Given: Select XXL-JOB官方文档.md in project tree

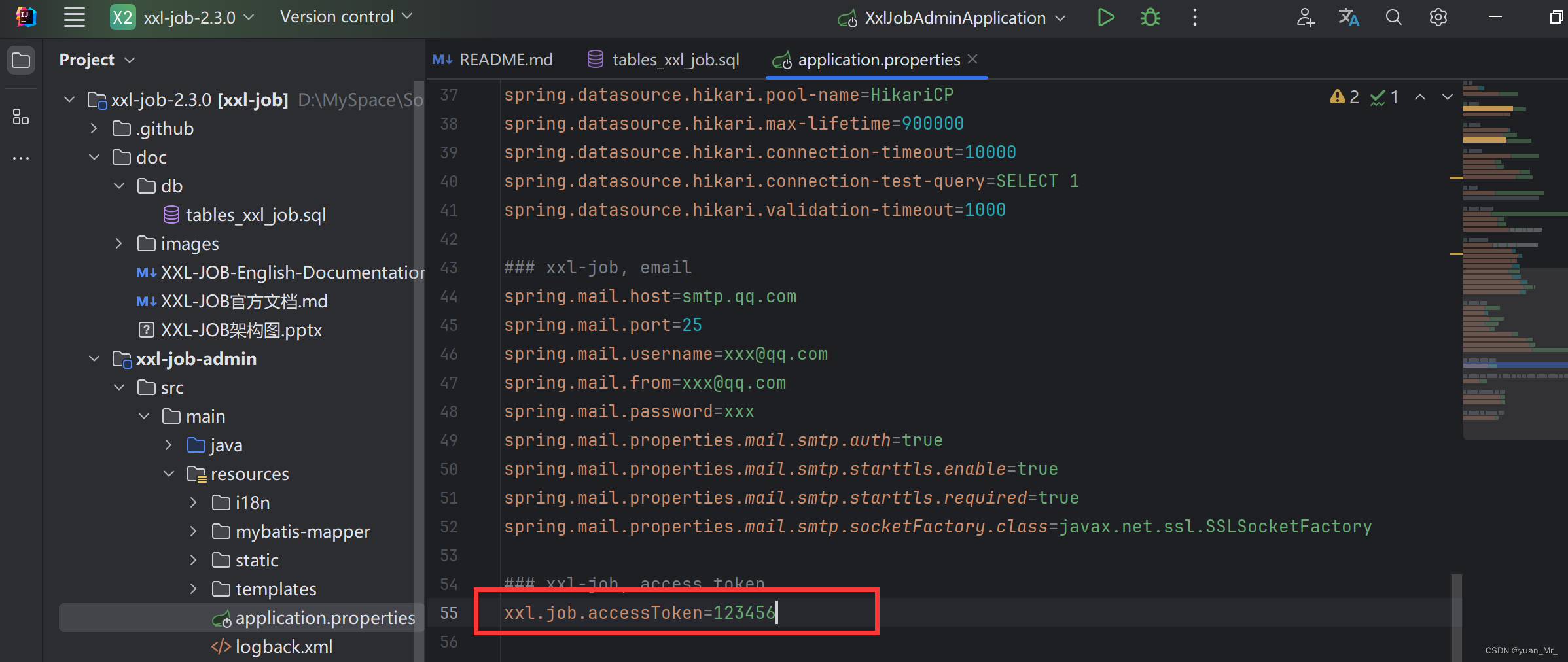Looking at the screenshot, I should click(244, 301).
